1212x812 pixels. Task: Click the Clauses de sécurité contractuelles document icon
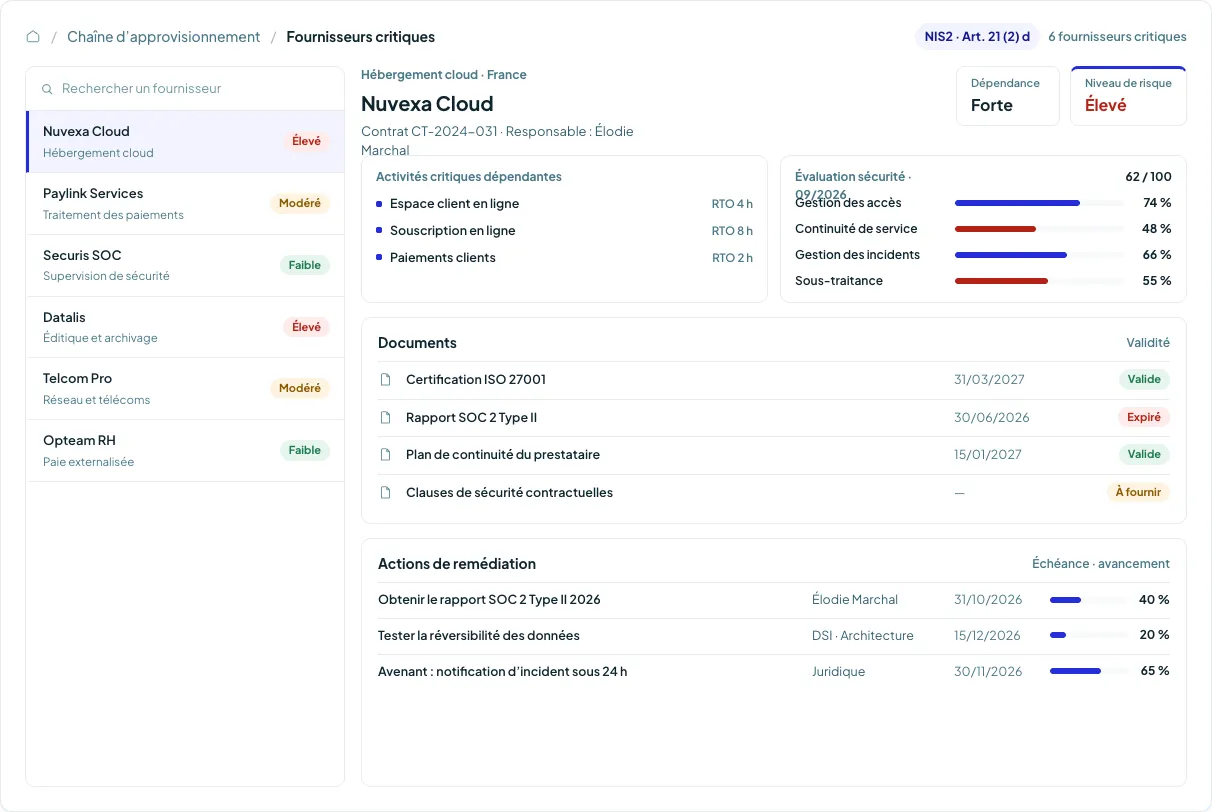click(x=386, y=493)
